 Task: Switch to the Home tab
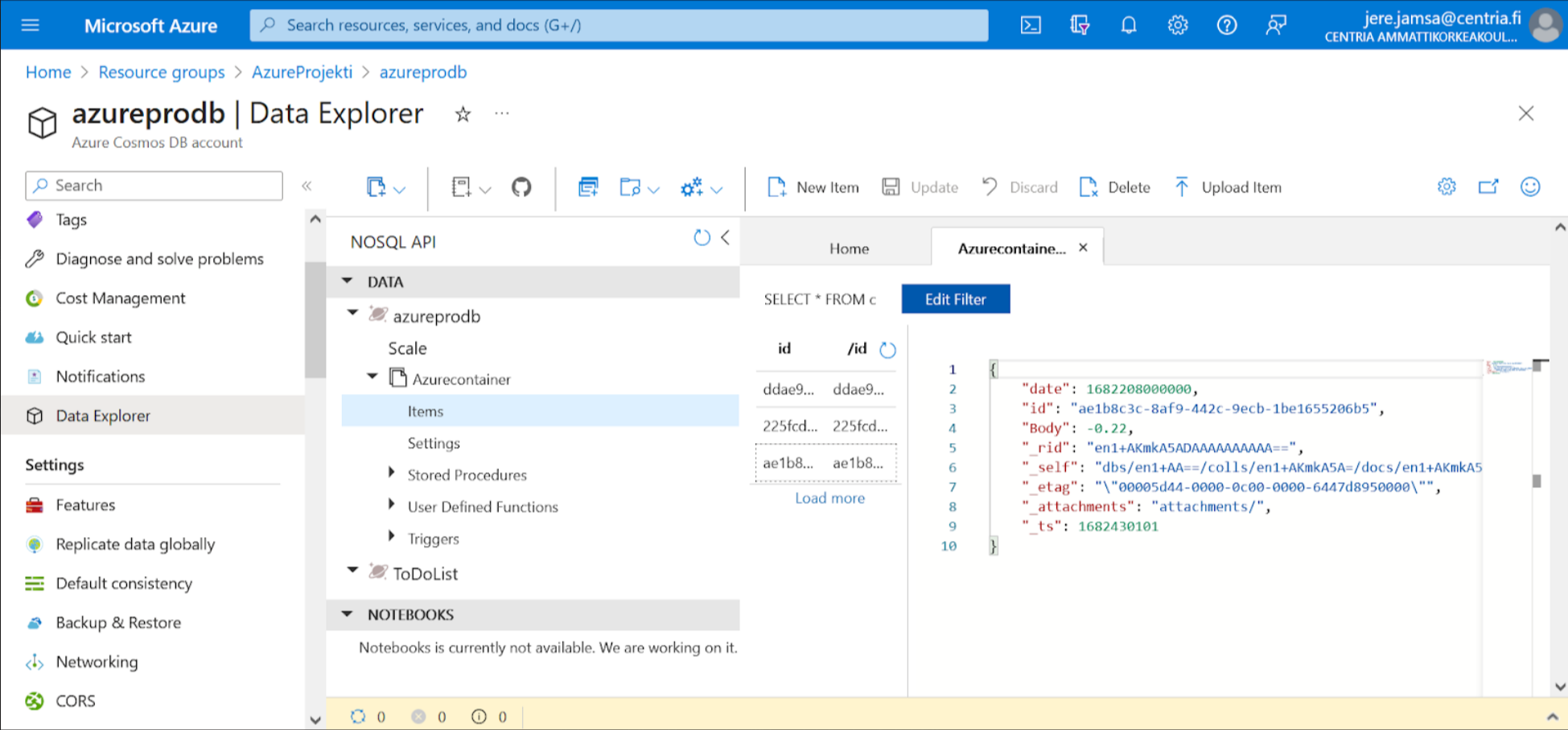(849, 248)
